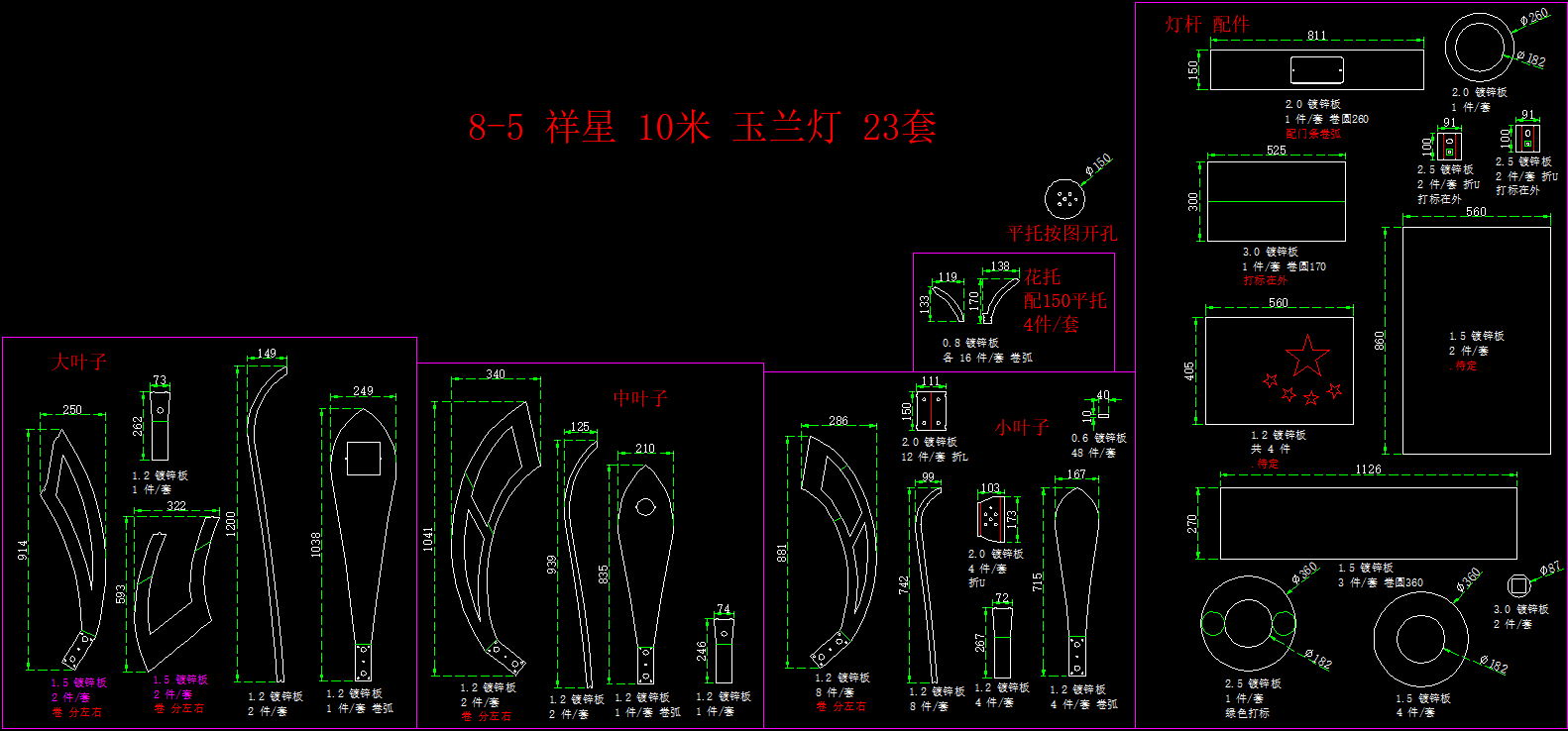Select the Ø150 circle with five holes
Viewport: 1568px width, 731px height.
coord(1064,199)
